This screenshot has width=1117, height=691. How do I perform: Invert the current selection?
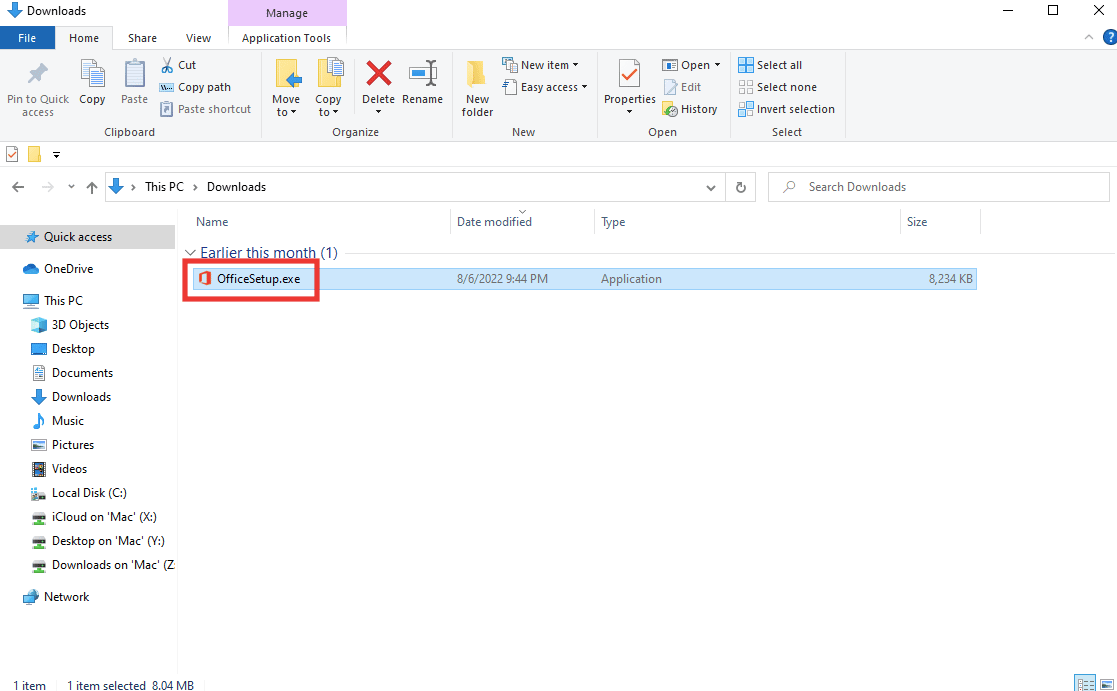coord(787,108)
